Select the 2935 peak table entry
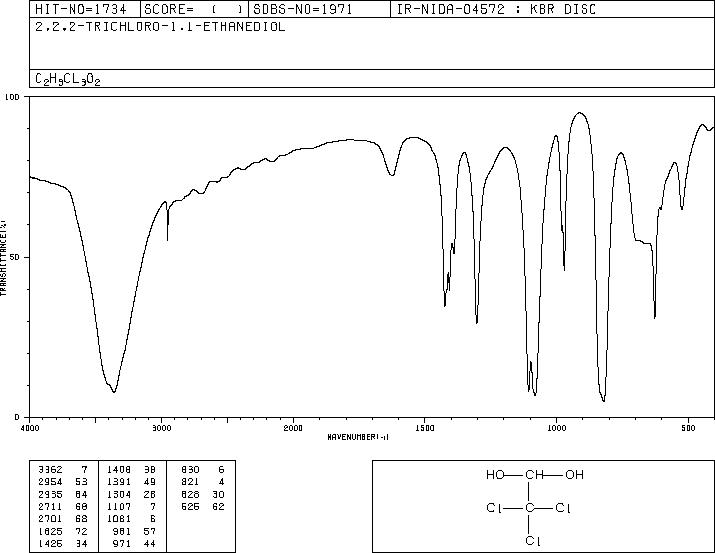Image resolution: width=715 pixels, height=553 pixels. click(x=62, y=495)
